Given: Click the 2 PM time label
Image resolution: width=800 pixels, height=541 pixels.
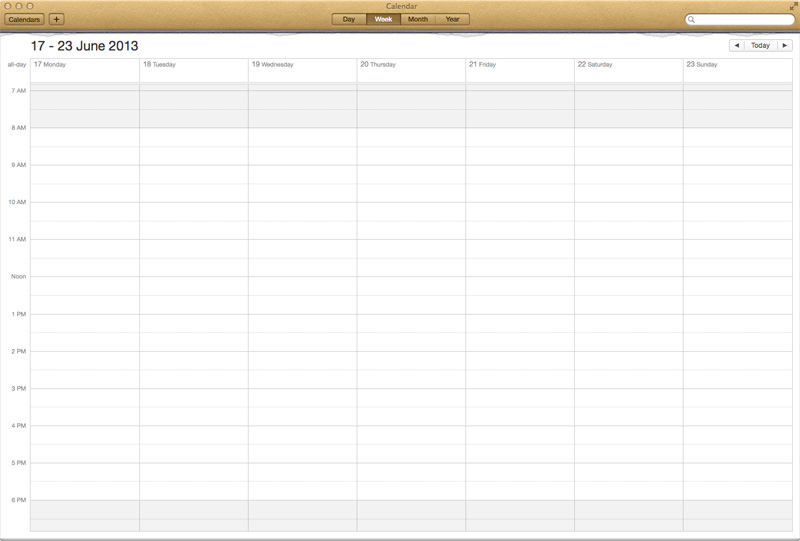Looking at the screenshot, I should (x=19, y=352).
